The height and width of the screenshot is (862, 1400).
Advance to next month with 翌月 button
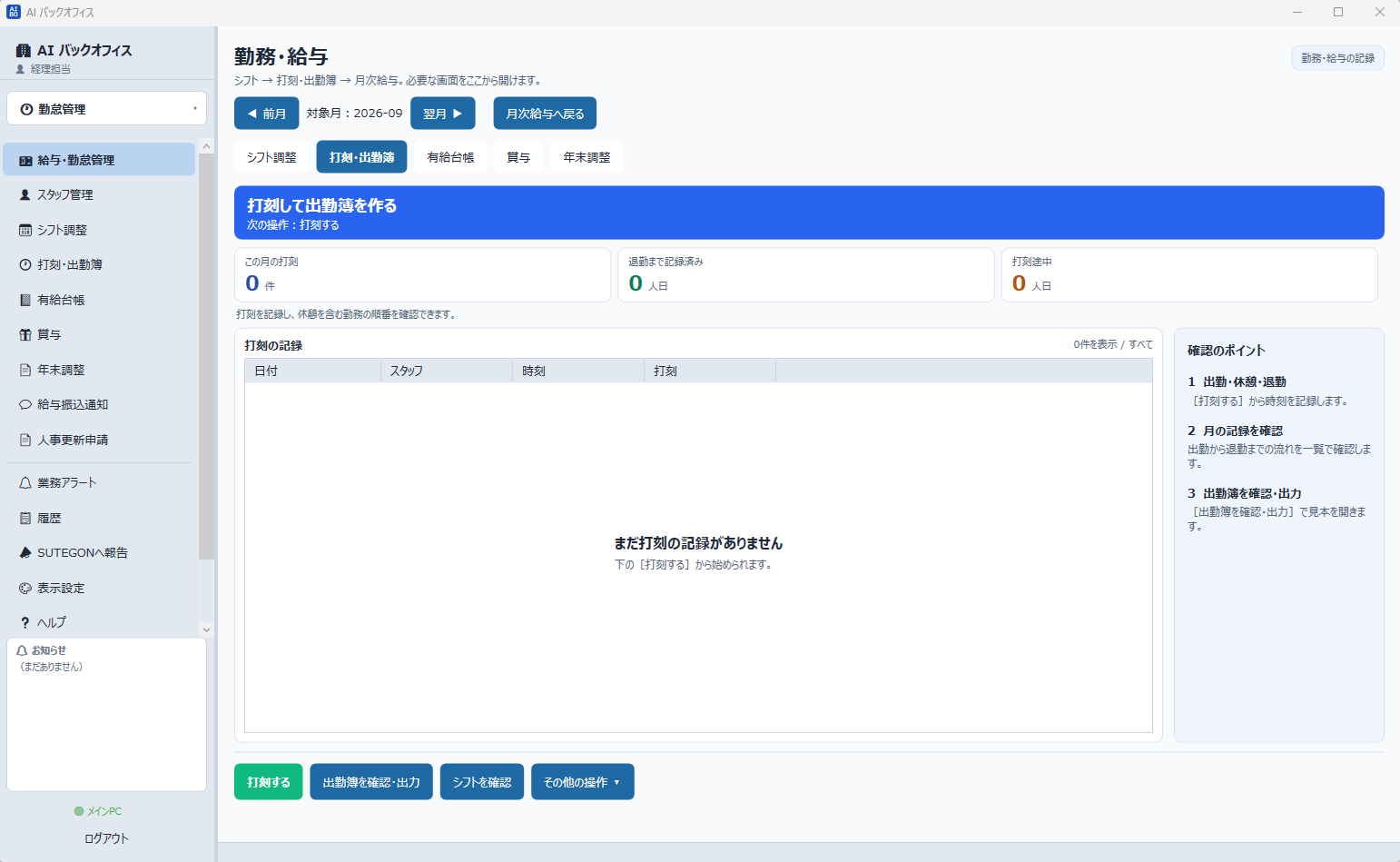(443, 114)
